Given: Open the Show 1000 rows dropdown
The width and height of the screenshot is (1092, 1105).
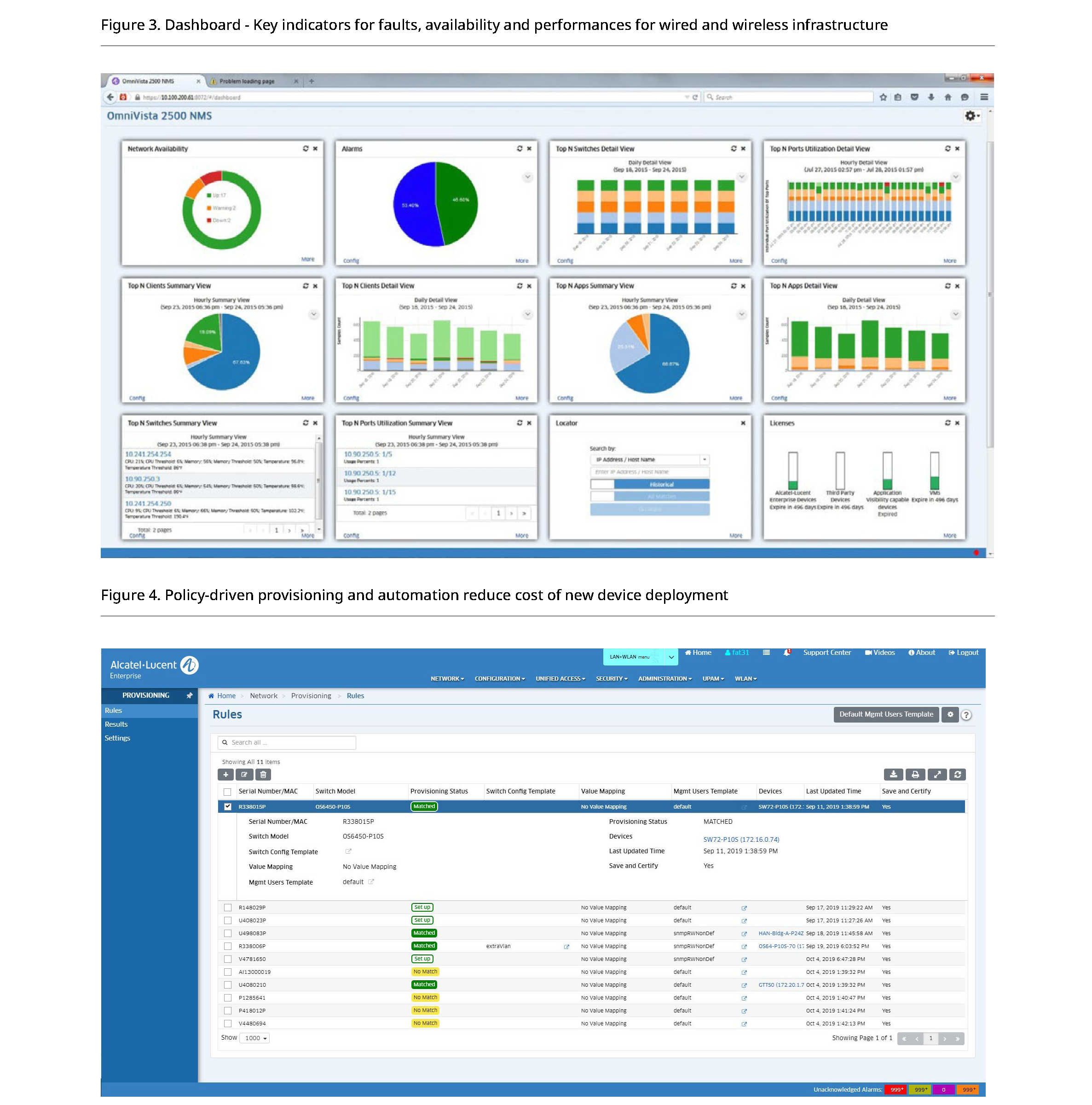Looking at the screenshot, I should [x=256, y=1038].
